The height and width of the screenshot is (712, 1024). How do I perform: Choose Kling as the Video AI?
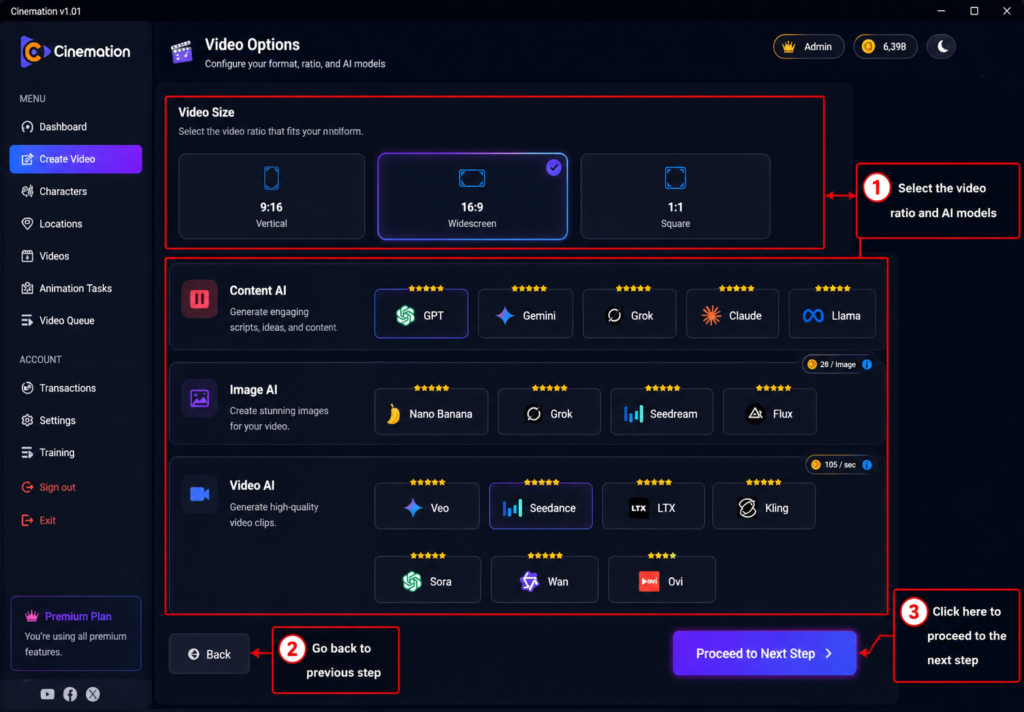764,506
